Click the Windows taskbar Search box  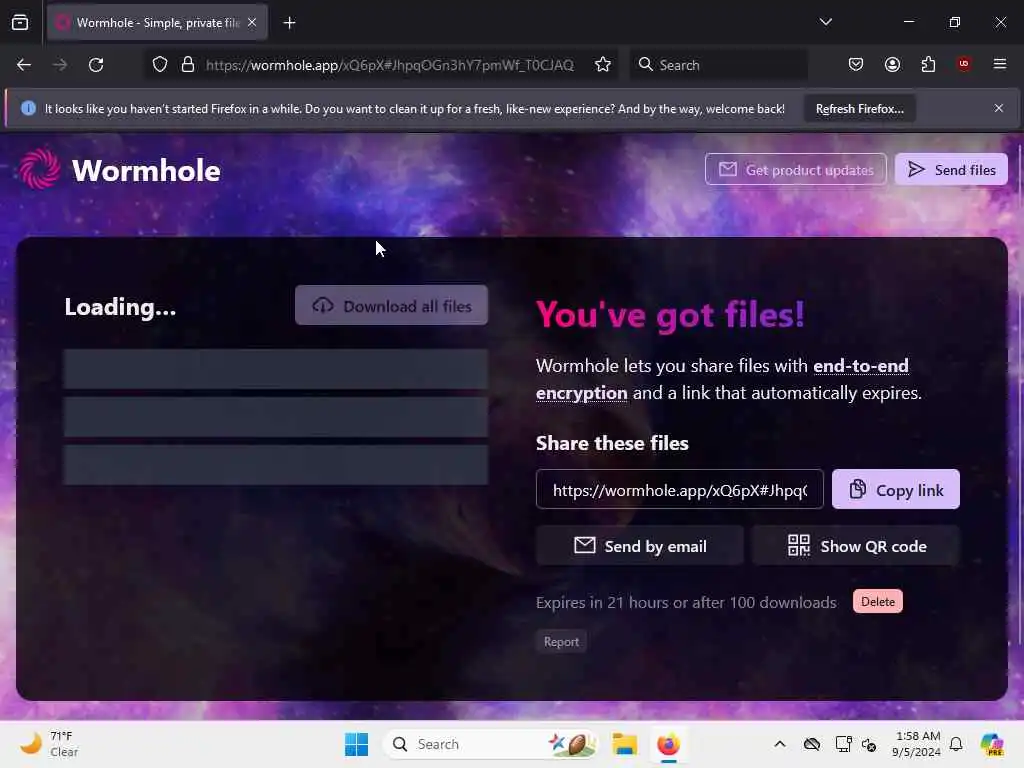point(491,744)
